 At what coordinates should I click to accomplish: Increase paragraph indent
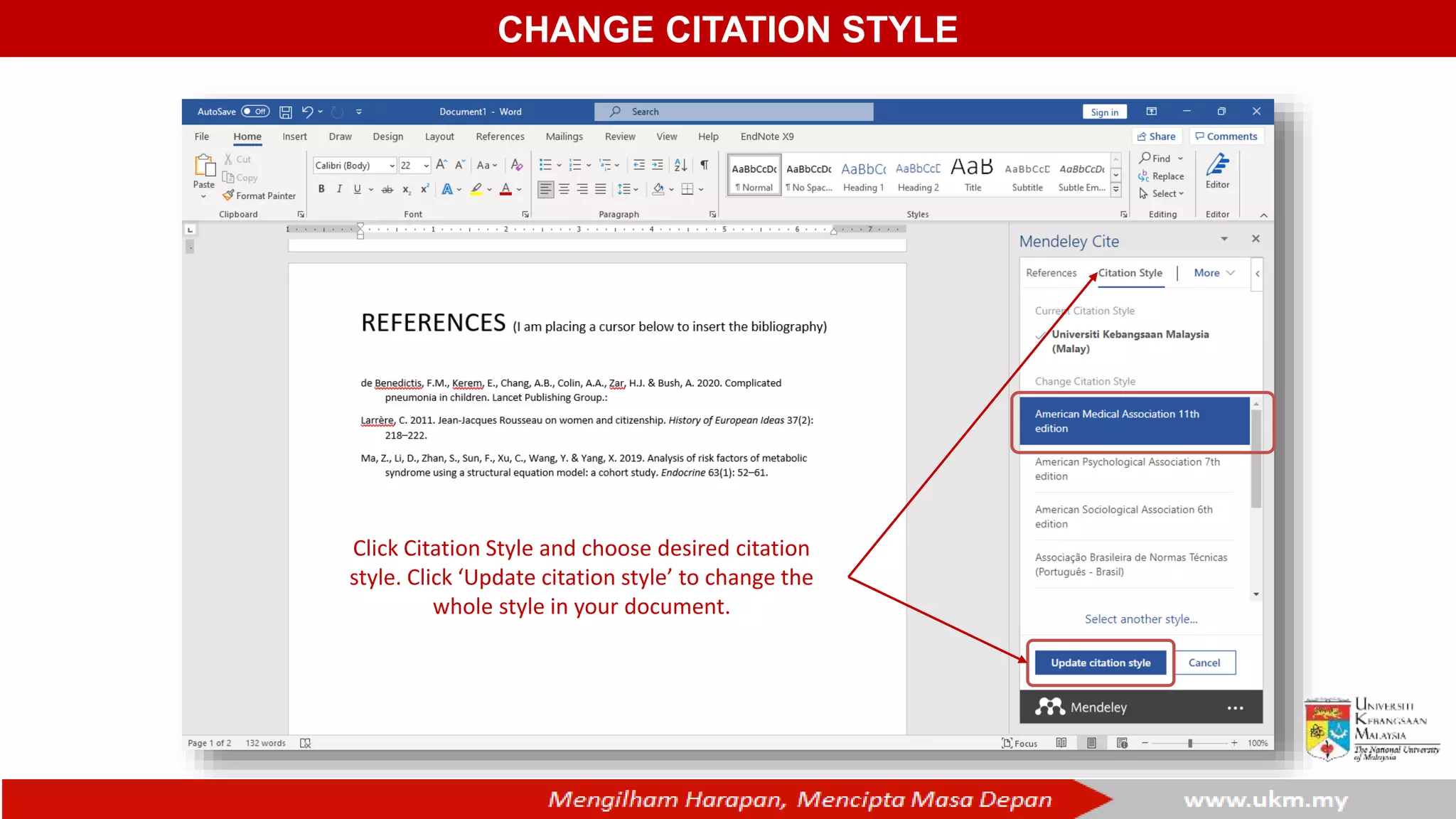pos(658,165)
